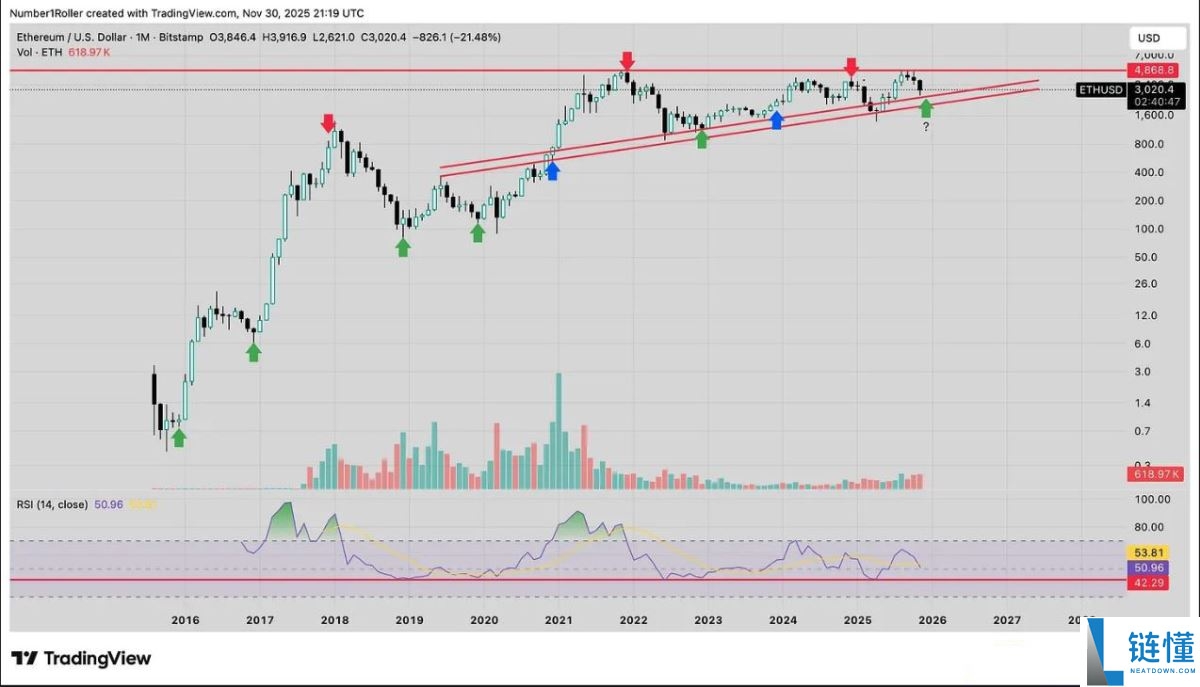Click the tallest volume bar in 2021
1200x687 pixels.
click(x=558, y=431)
